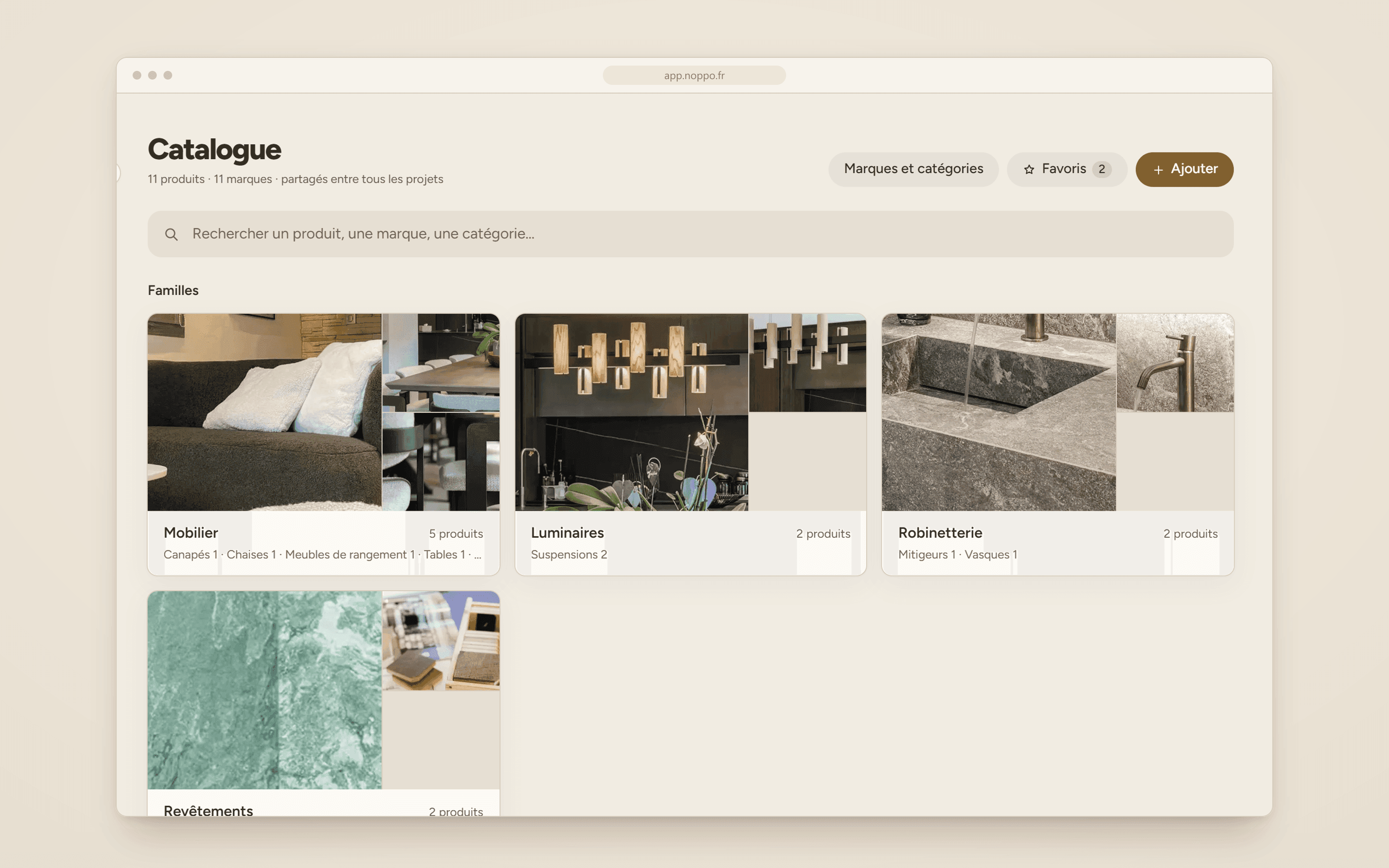1389x868 pixels.
Task: Click '2 produits' on the Luminaires card
Action: 823,533
